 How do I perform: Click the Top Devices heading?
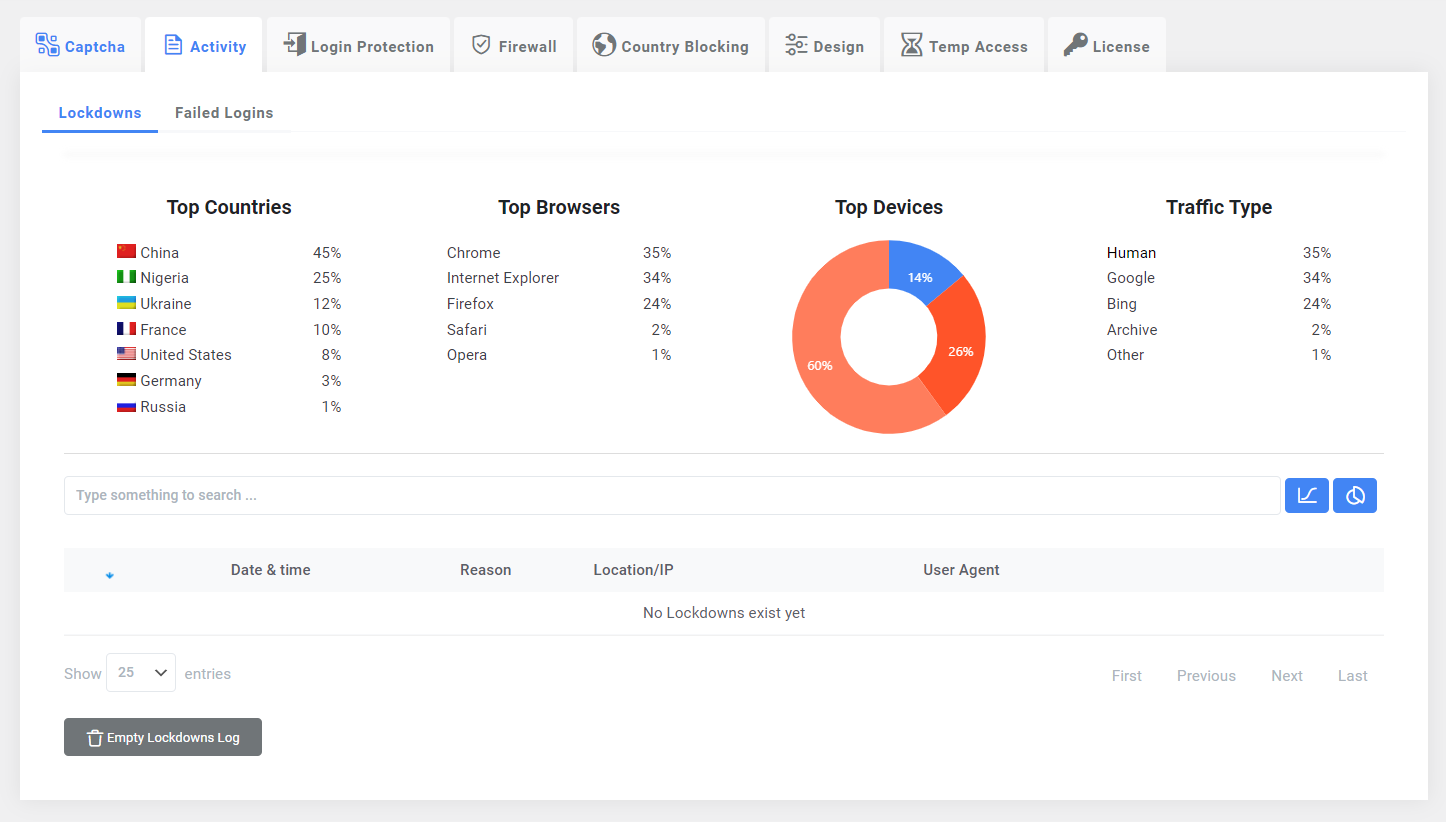click(x=889, y=207)
